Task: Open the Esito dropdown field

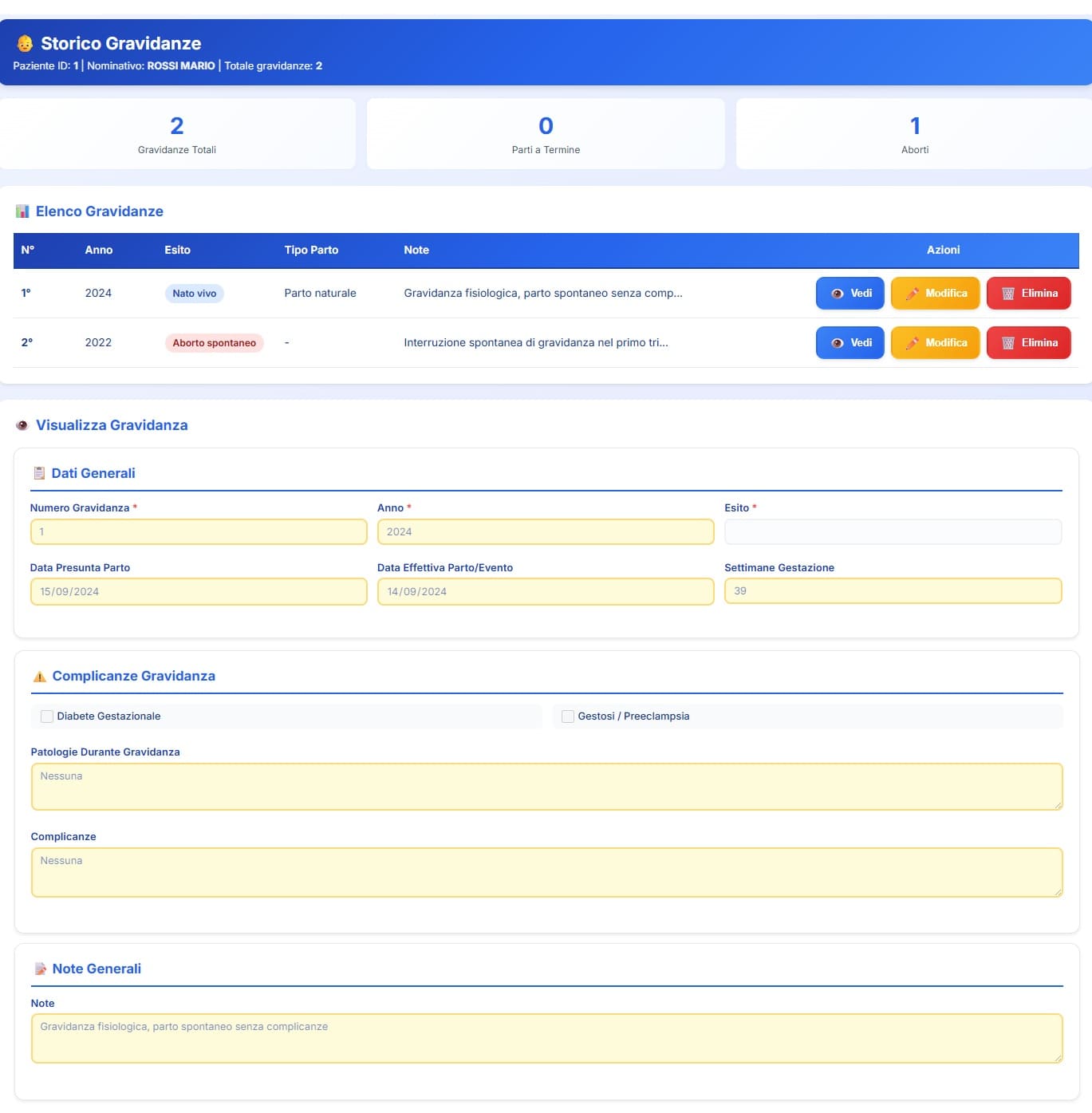Action: [x=892, y=532]
